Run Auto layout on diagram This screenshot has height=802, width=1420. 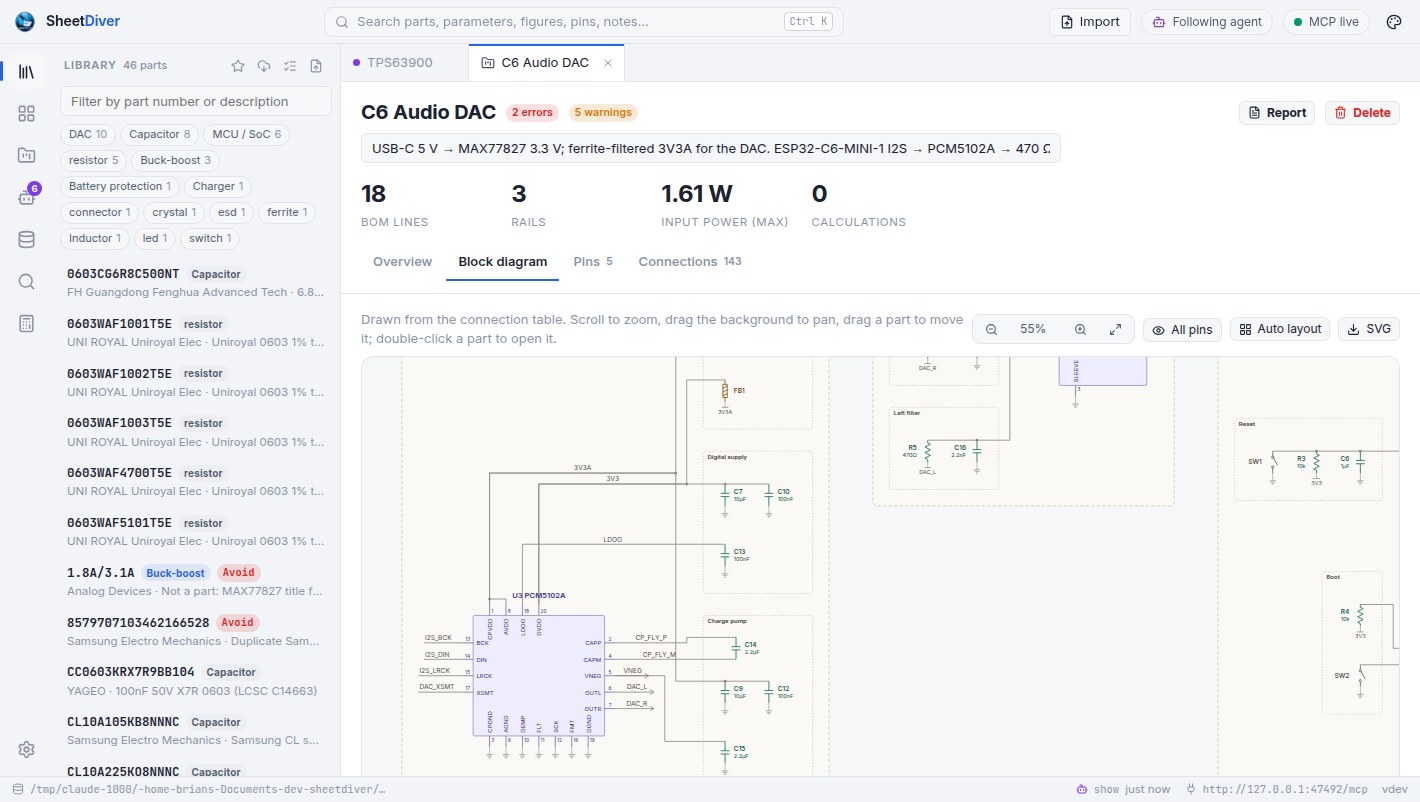1280,329
